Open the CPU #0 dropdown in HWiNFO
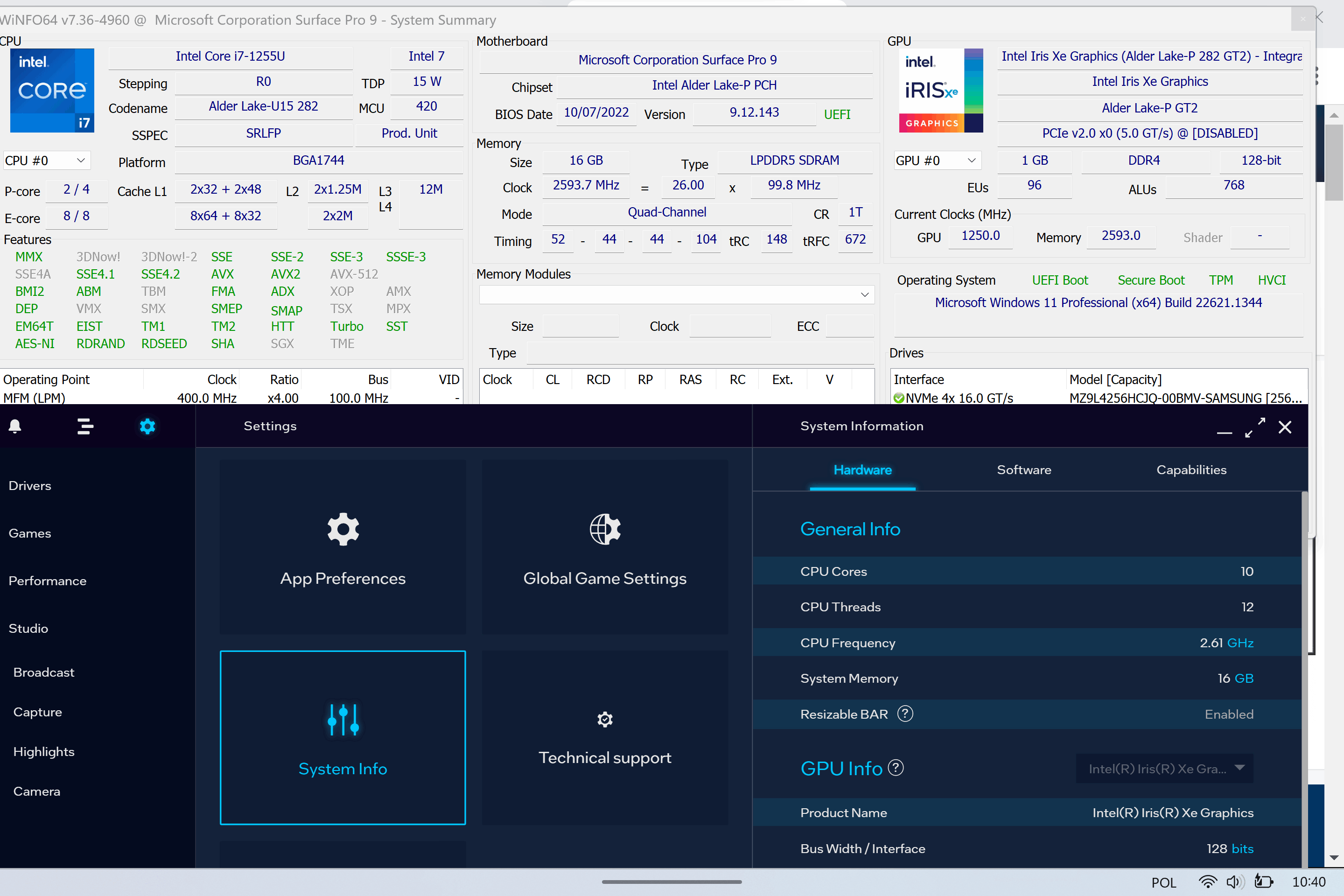This screenshot has height=896, width=1344. (x=46, y=161)
